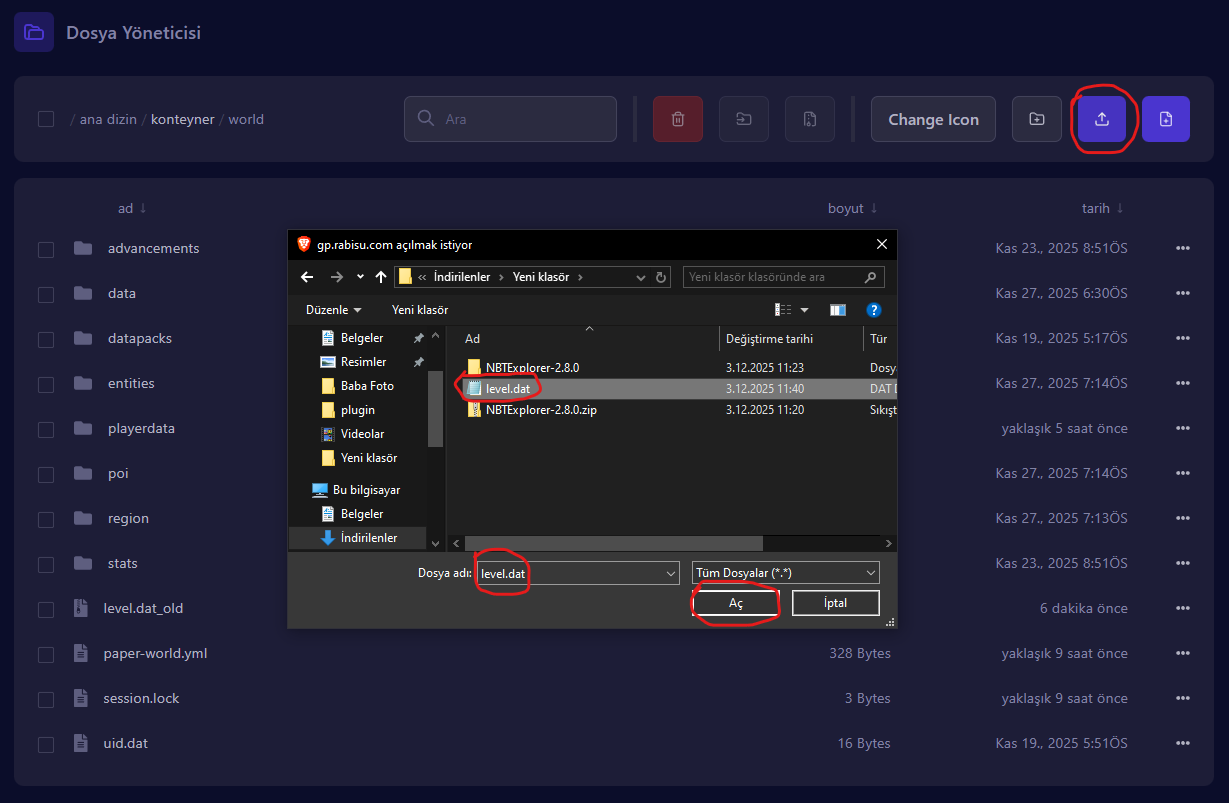Click the upload file icon button
This screenshot has height=803, width=1229.
click(x=1101, y=119)
